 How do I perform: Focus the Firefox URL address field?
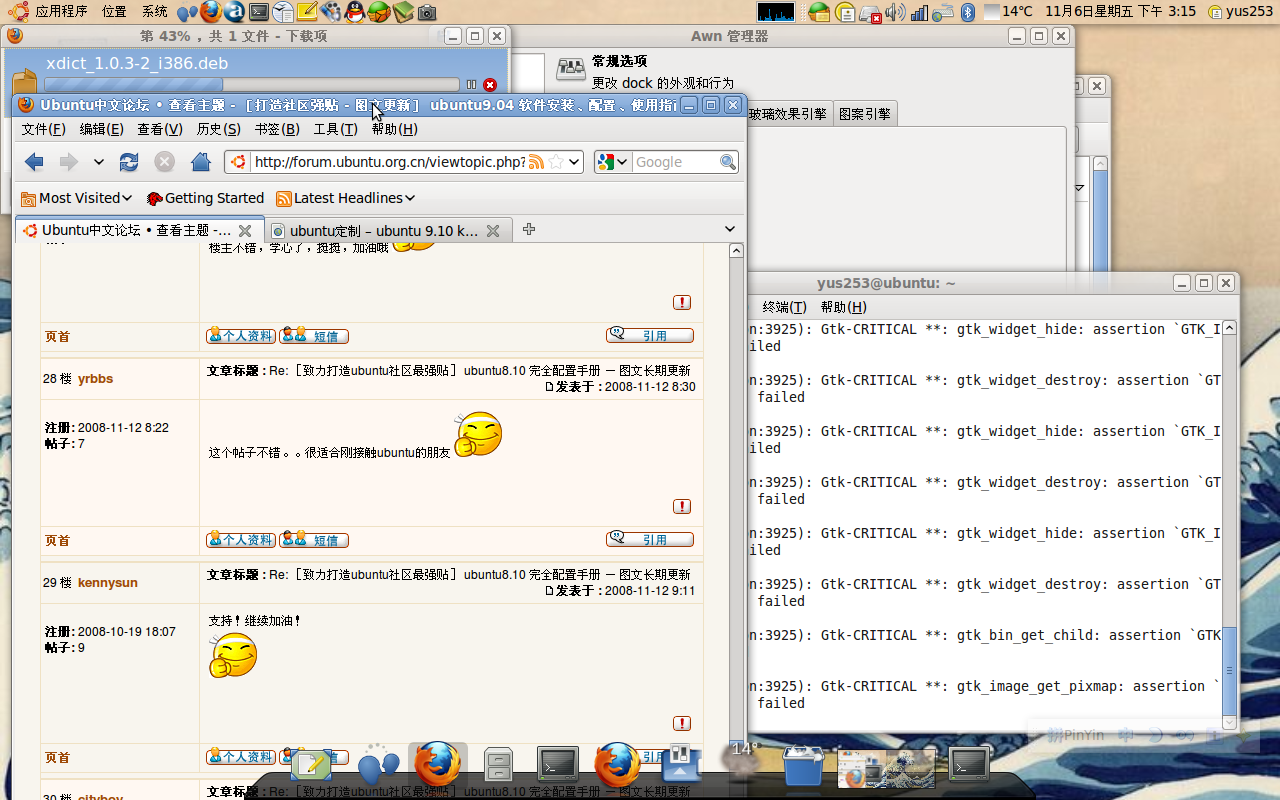pyautogui.click(x=389, y=162)
